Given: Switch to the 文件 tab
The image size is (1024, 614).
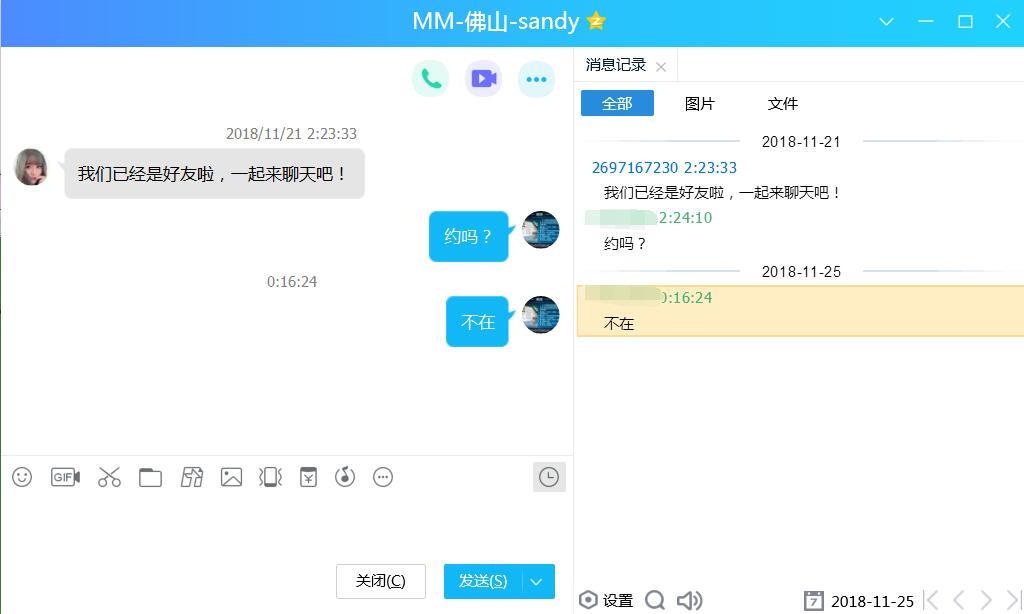Looking at the screenshot, I should pos(782,103).
